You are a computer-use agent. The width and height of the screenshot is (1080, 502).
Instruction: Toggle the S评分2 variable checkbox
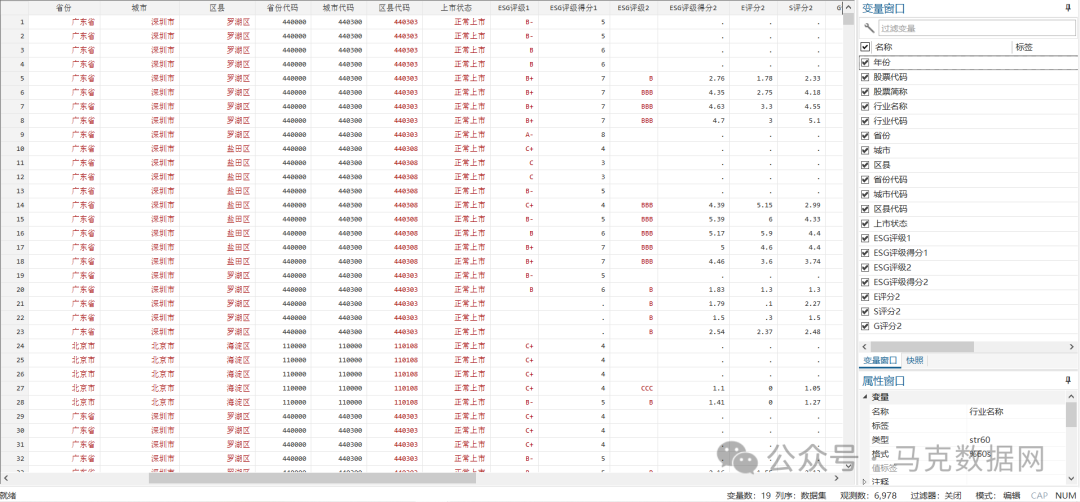(x=866, y=311)
